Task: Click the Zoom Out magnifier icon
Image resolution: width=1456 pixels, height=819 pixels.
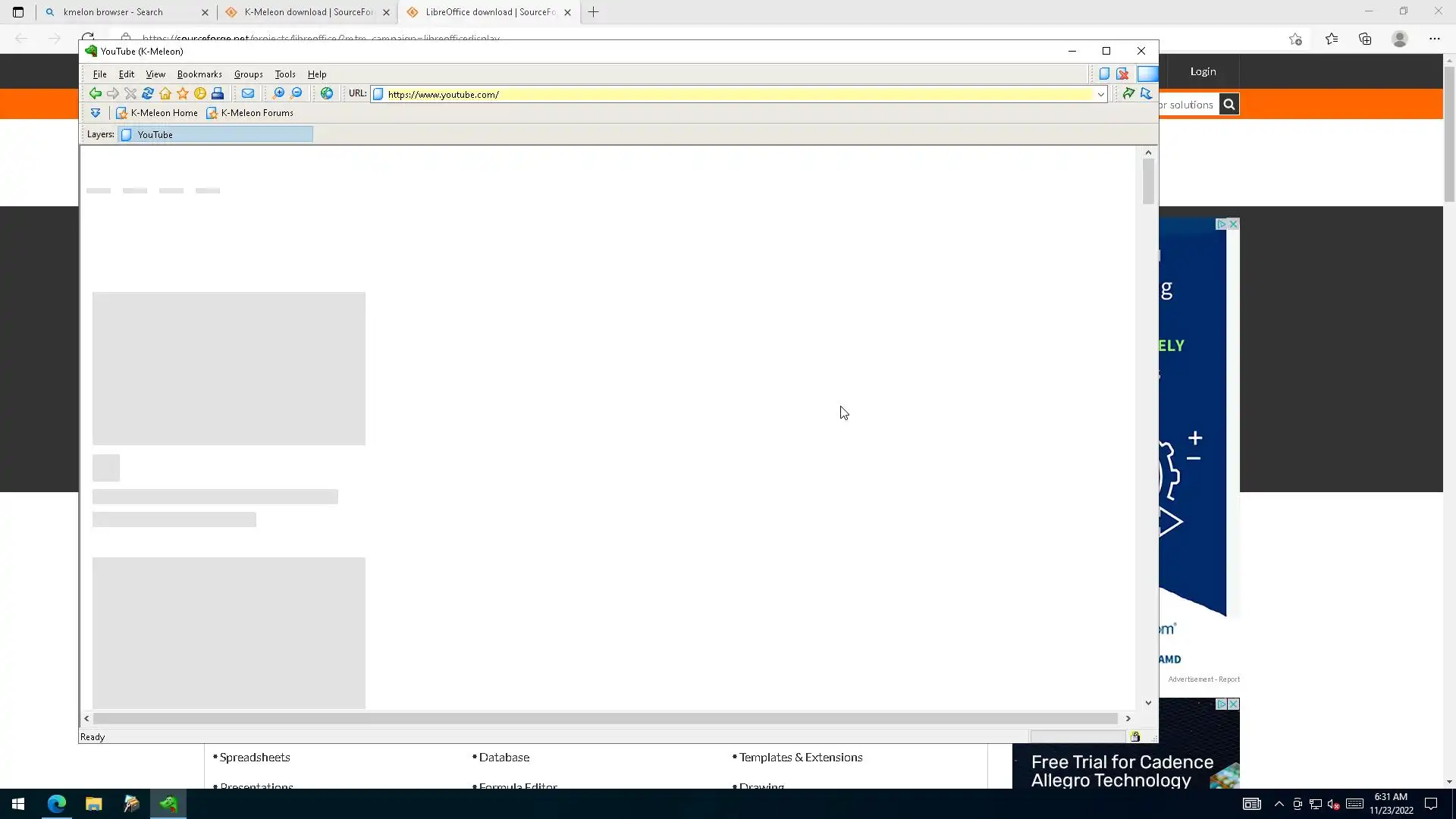Action: coord(297,93)
